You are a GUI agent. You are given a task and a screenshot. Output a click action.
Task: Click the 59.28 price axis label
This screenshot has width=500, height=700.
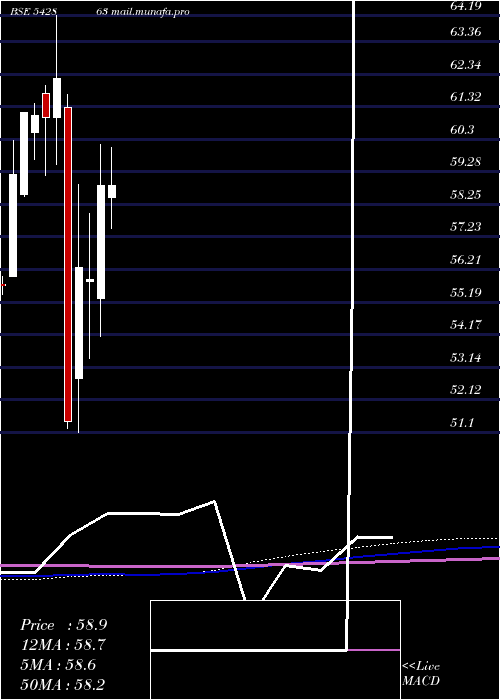point(467,162)
